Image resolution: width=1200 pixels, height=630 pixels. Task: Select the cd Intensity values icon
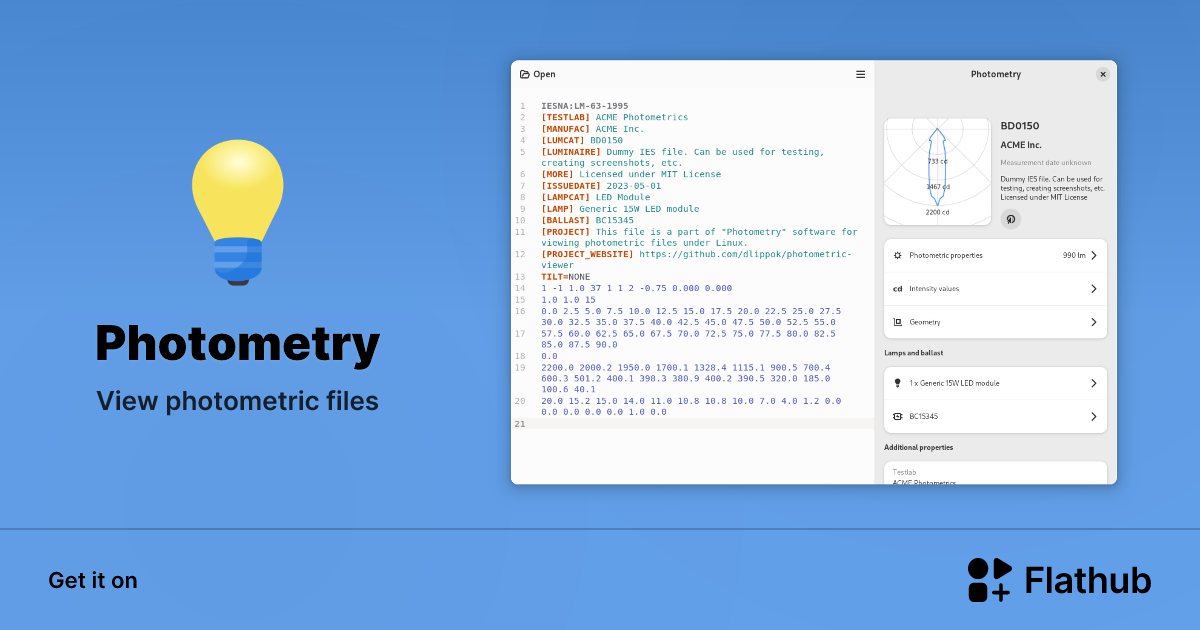coord(897,288)
